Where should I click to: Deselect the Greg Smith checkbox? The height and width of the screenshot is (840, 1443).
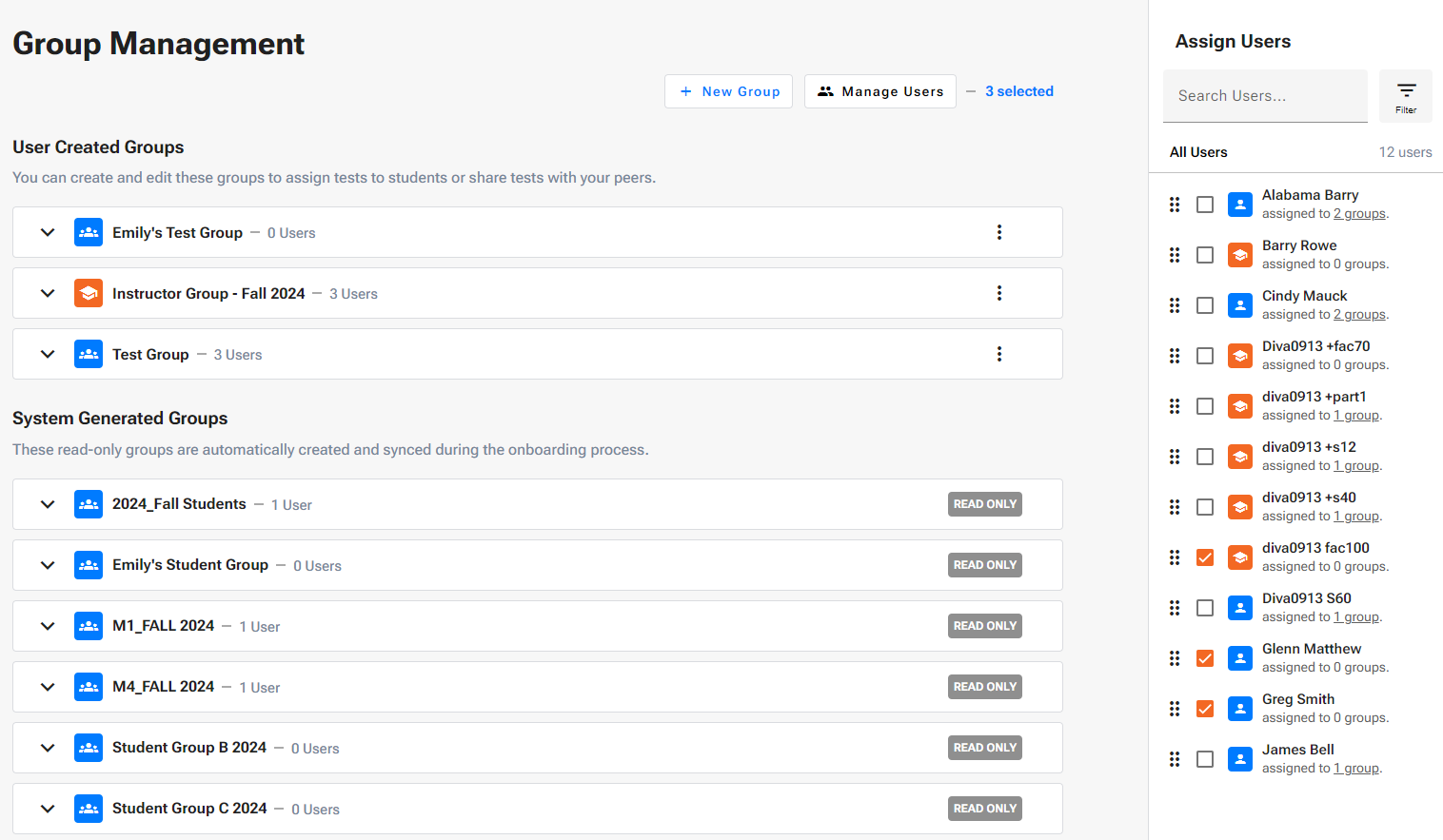pyautogui.click(x=1205, y=709)
